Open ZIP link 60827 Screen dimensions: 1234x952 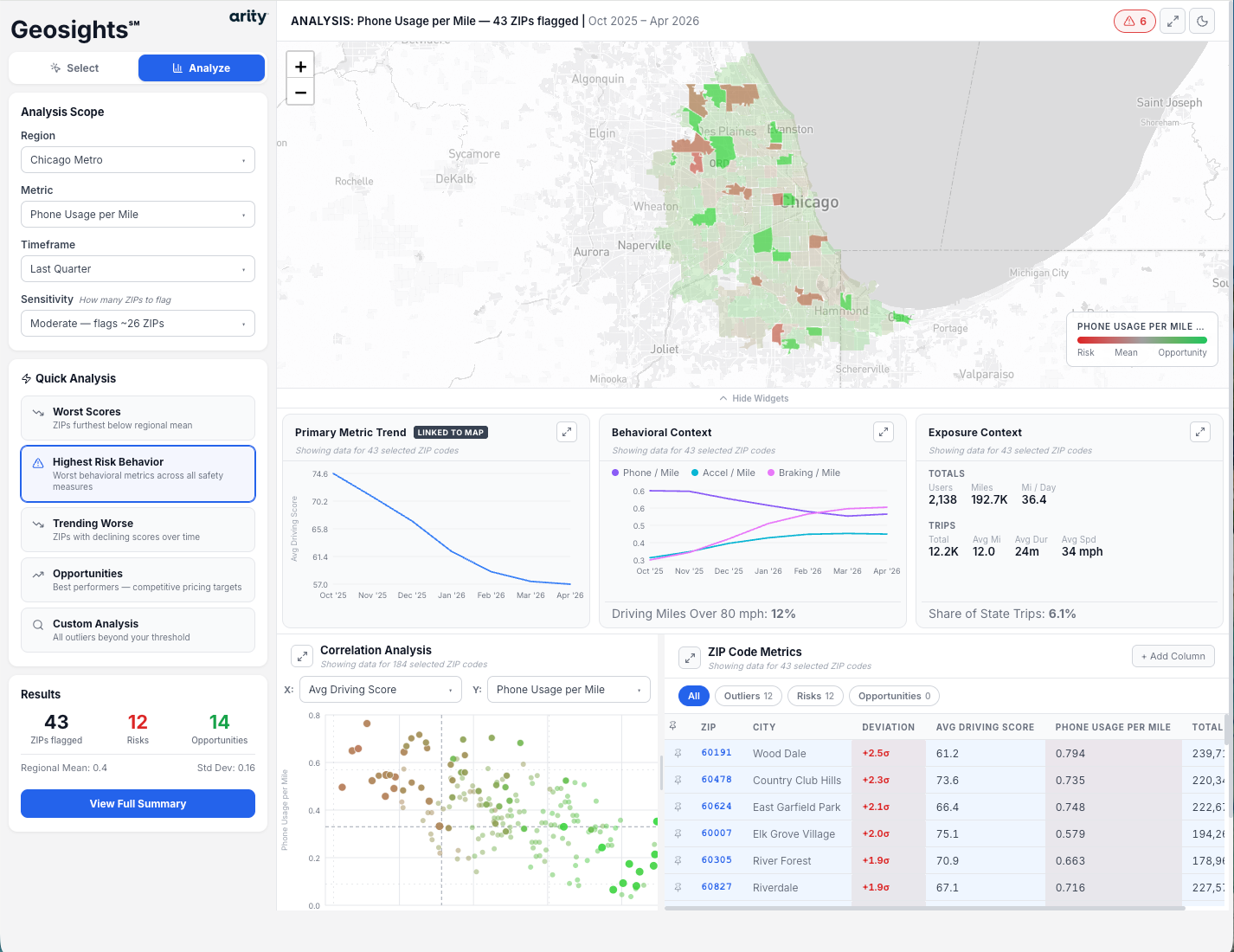coord(717,887)
